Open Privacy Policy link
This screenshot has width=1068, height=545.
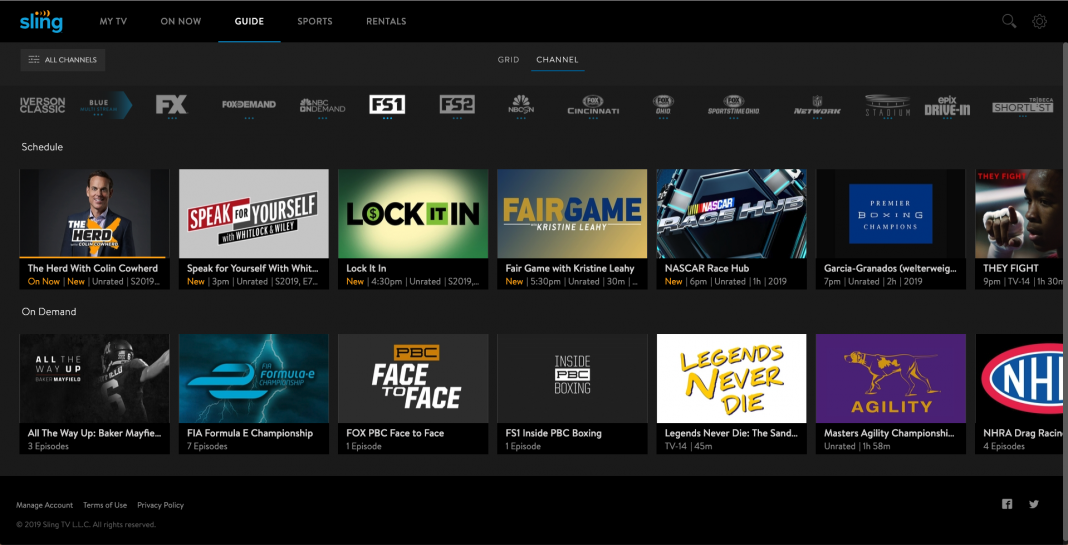click(161, 505)
